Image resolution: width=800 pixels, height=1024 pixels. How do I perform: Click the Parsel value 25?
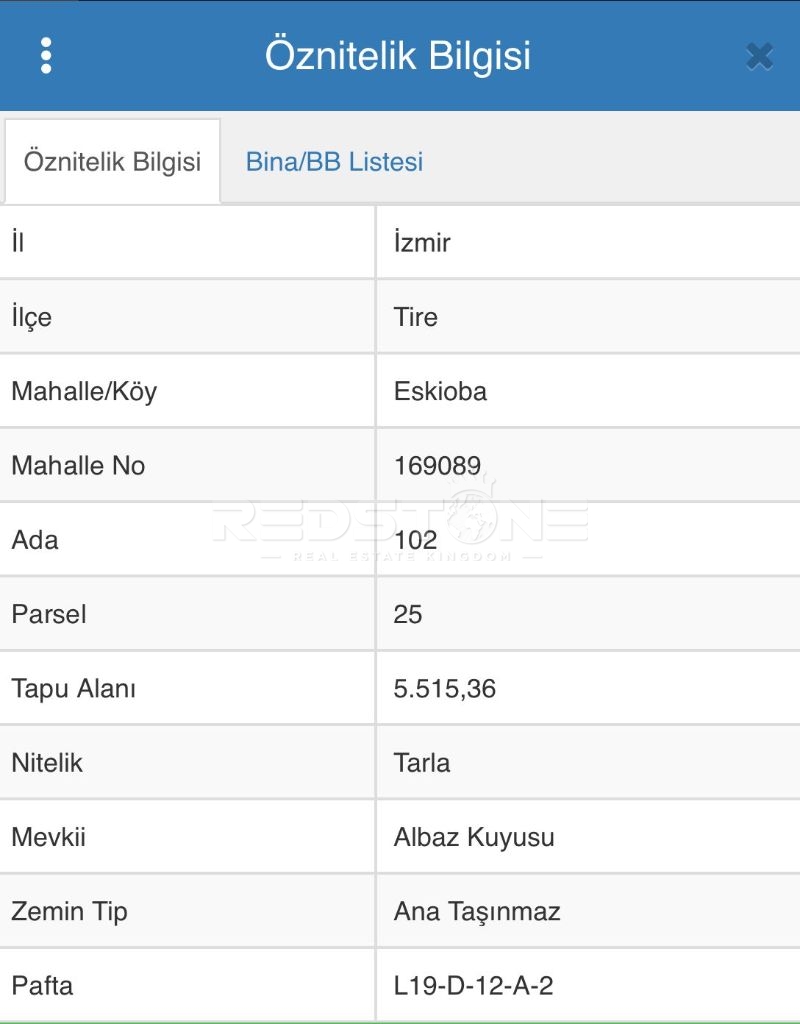point(408,615)
